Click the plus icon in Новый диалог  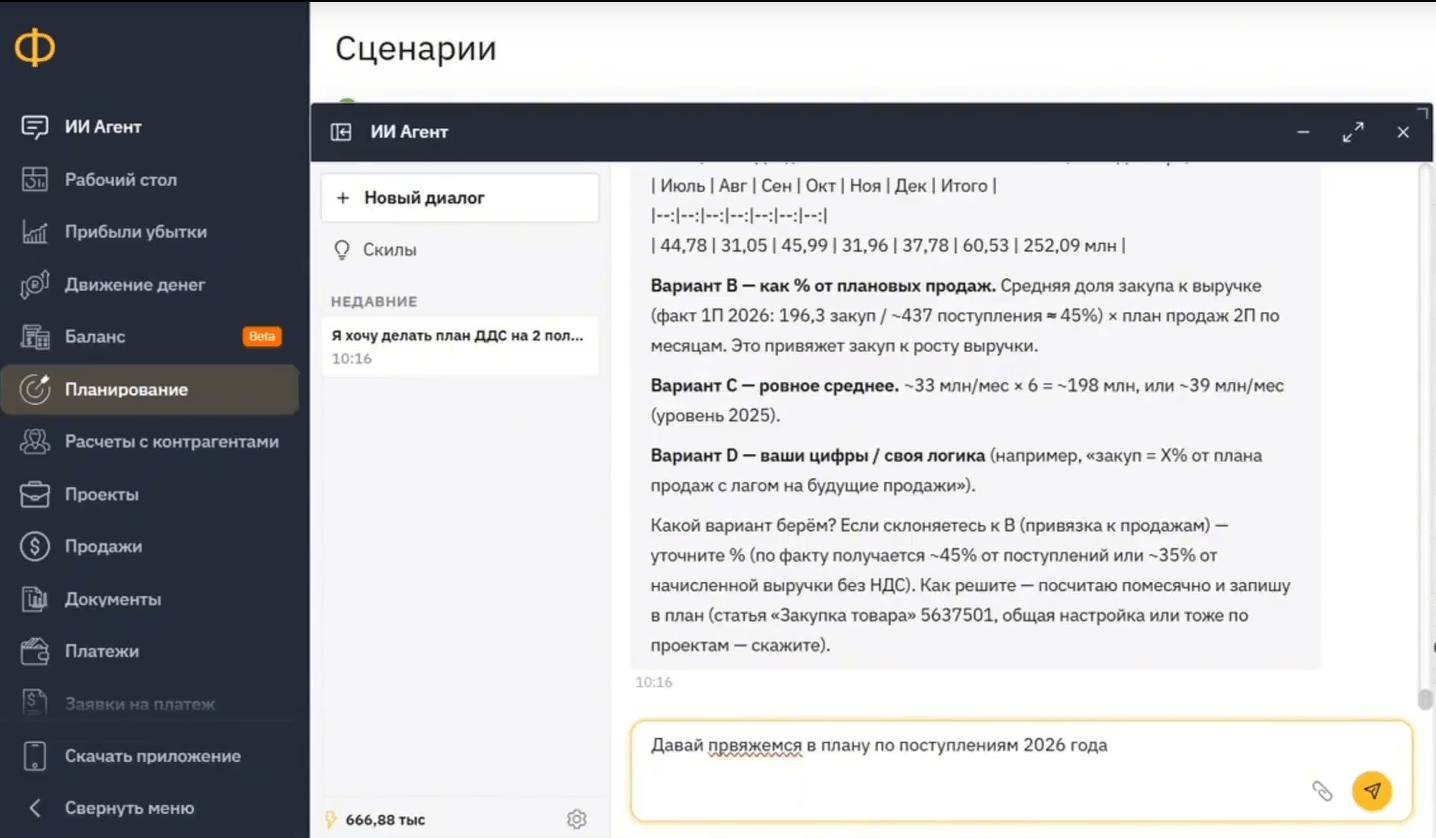(343, 198)
